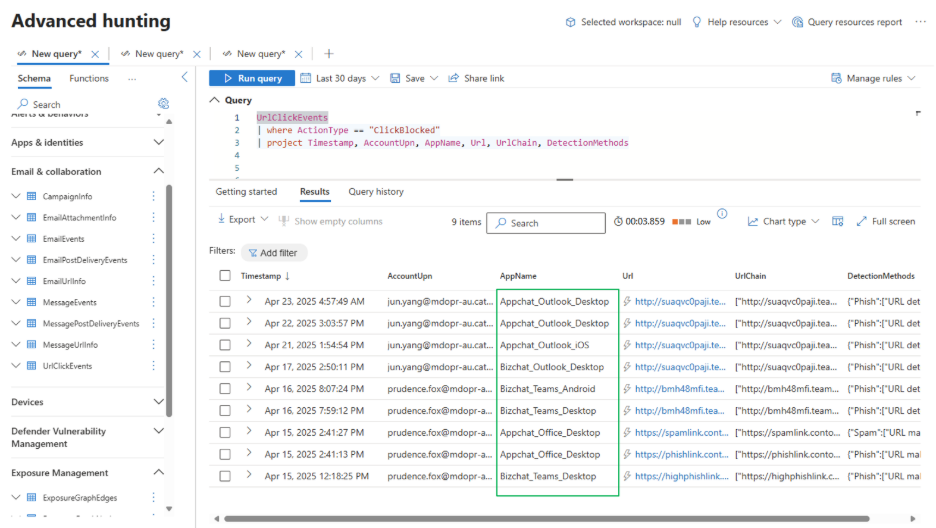Open the Save dropdown arrow

tap(434, 78)
